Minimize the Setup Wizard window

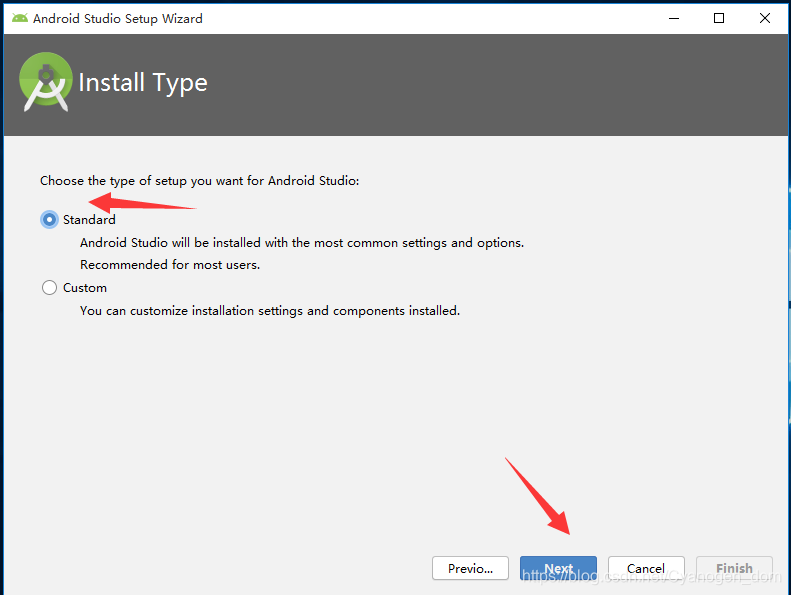[x=674, y=18]
